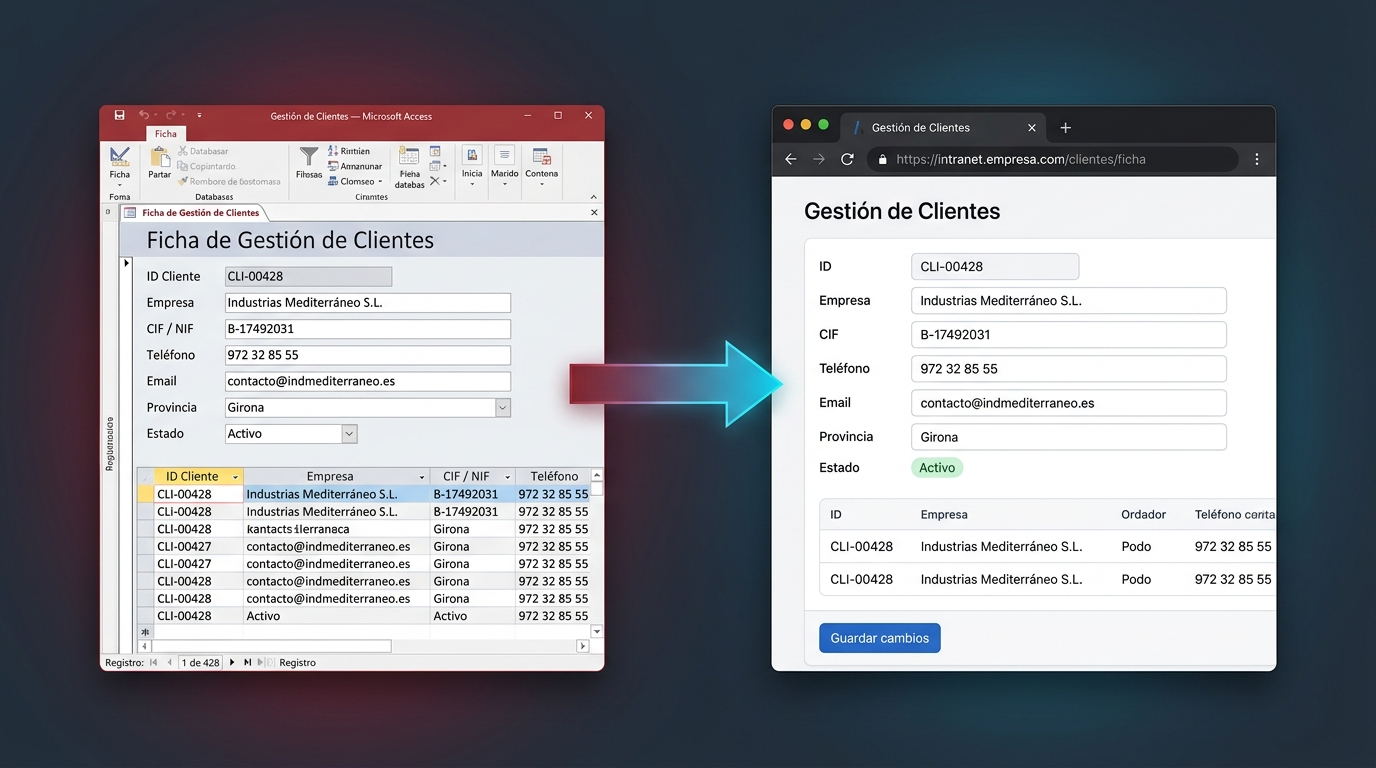Click the datasheet vertical scrollbar down arrow

point(597,632)
